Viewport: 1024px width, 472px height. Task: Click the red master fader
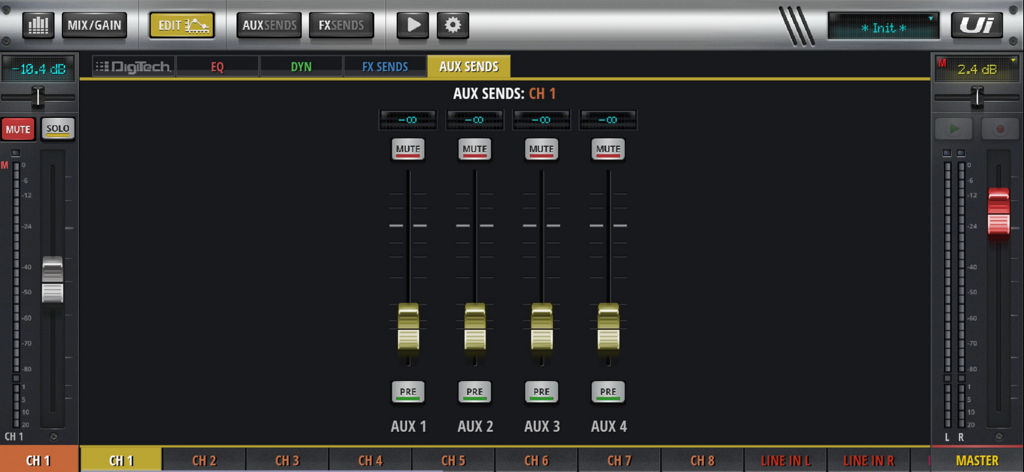[999, 212]
